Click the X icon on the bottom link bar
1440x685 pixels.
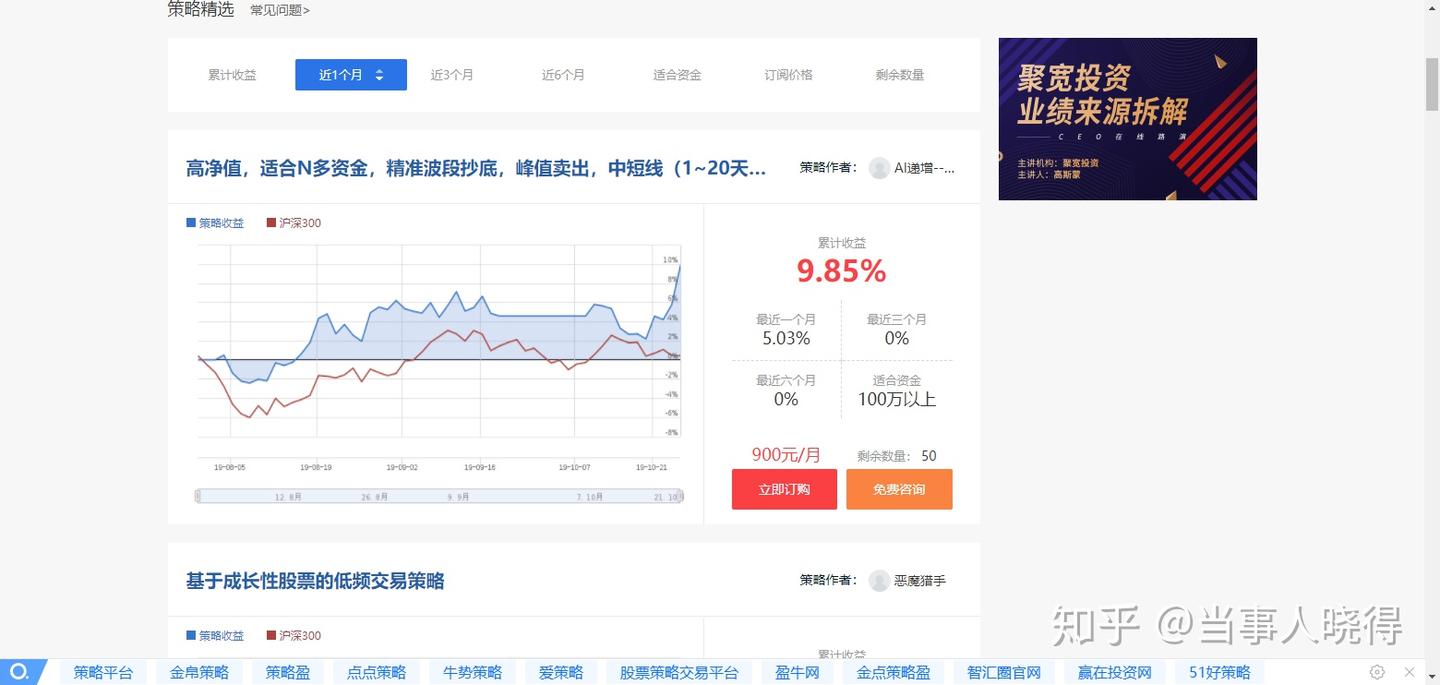1410,671
